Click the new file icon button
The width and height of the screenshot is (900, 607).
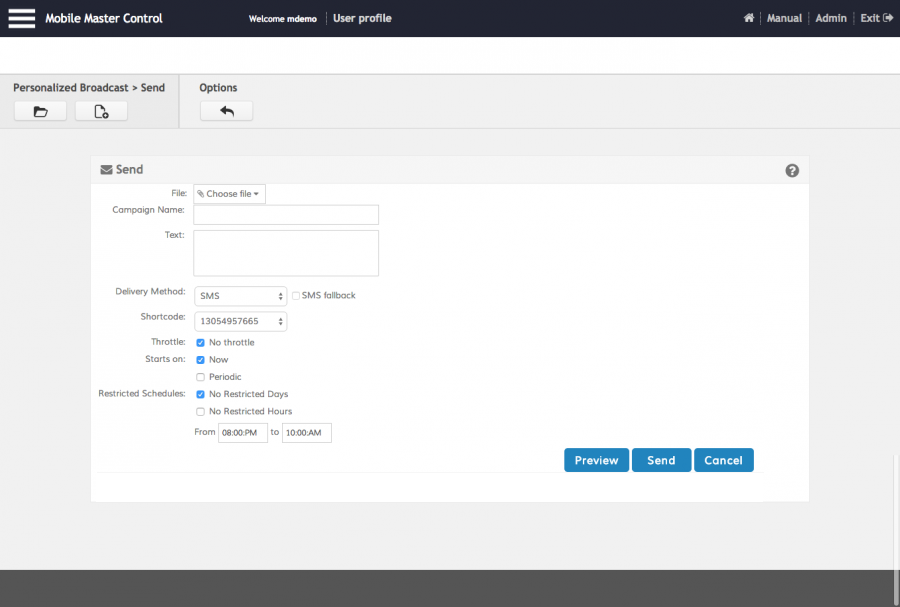point(101,111)
